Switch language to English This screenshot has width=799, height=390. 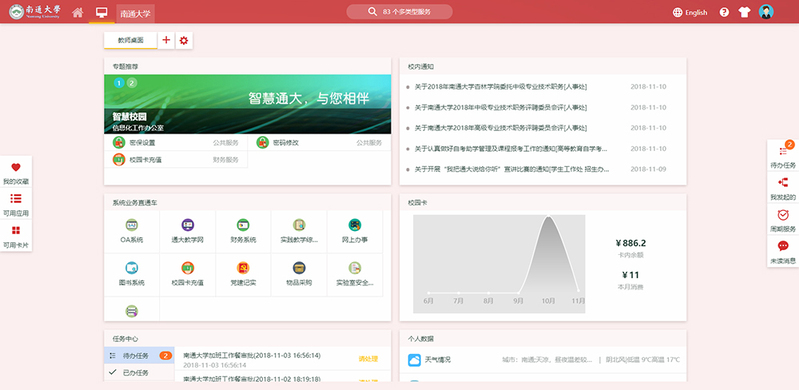click(x=690, y=13)
